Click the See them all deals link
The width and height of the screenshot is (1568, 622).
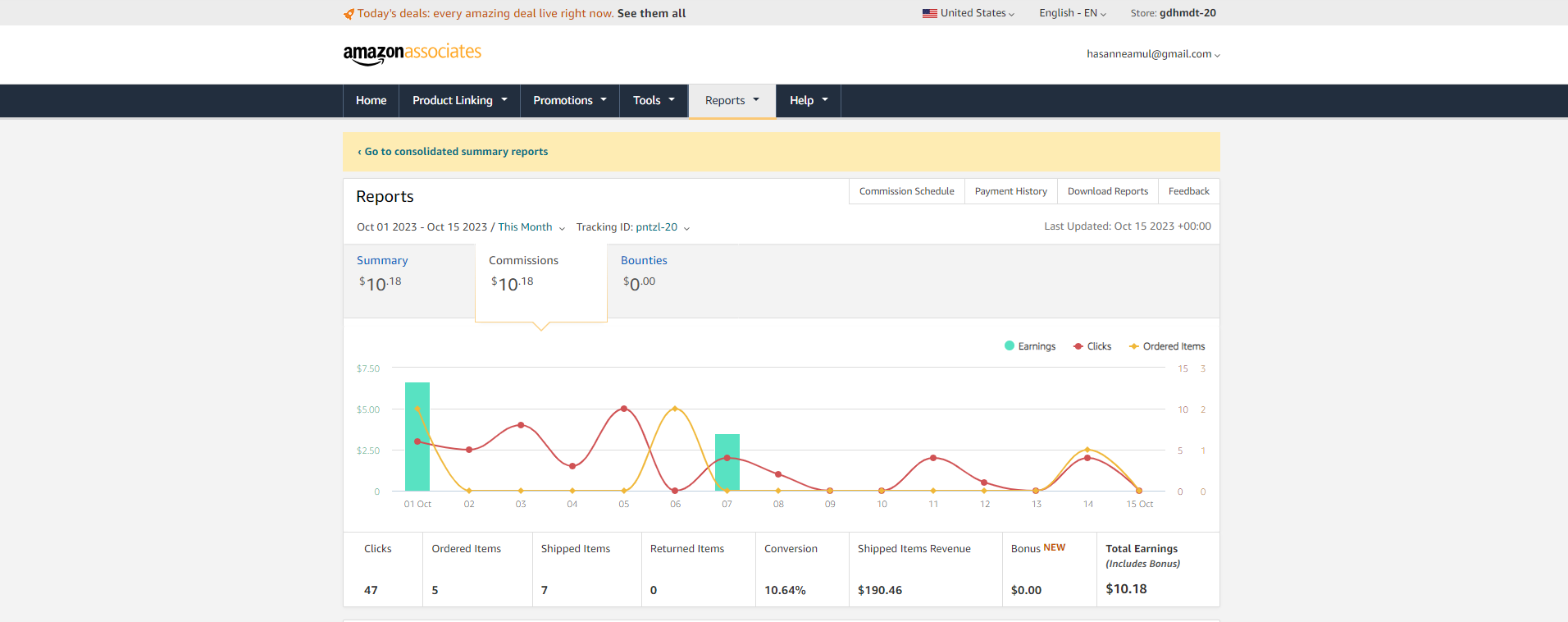pyautogui.click(x=651, y=13)
